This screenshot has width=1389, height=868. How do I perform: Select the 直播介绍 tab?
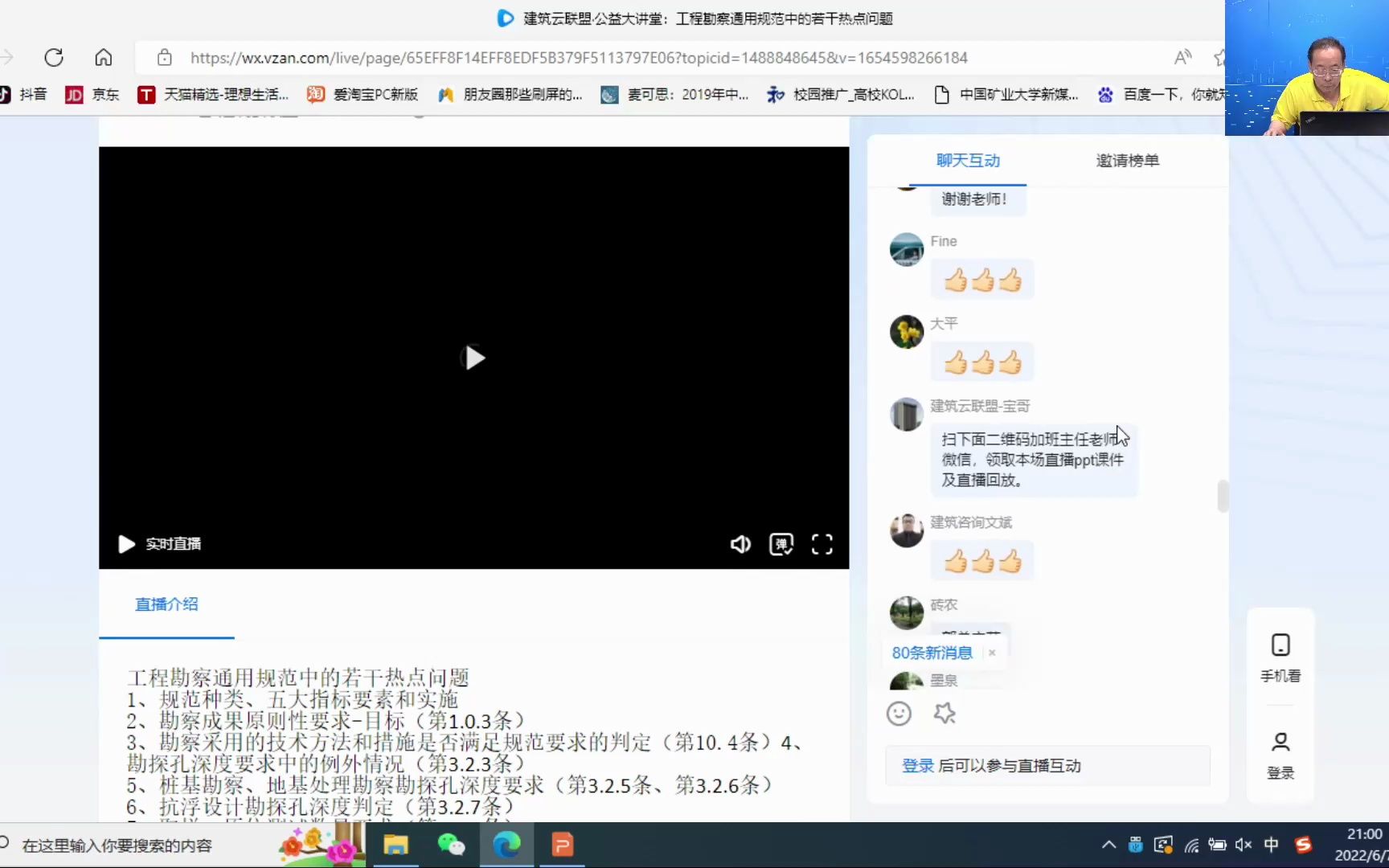[166, 604]
